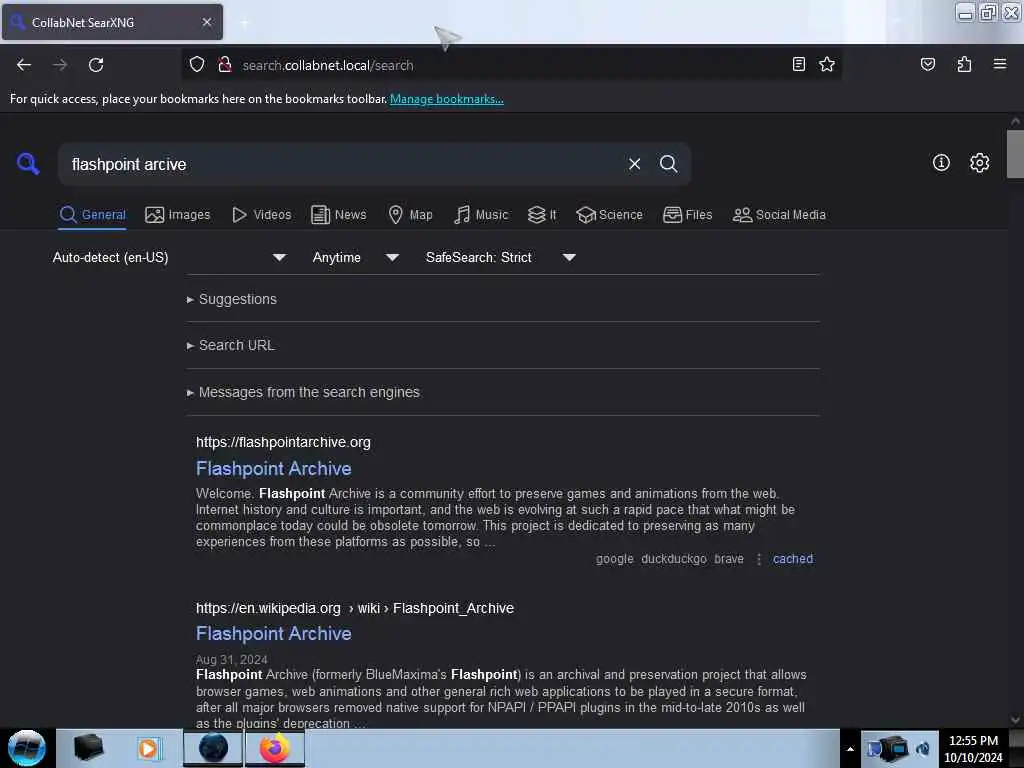Open a new browser tab

(244, 22)
